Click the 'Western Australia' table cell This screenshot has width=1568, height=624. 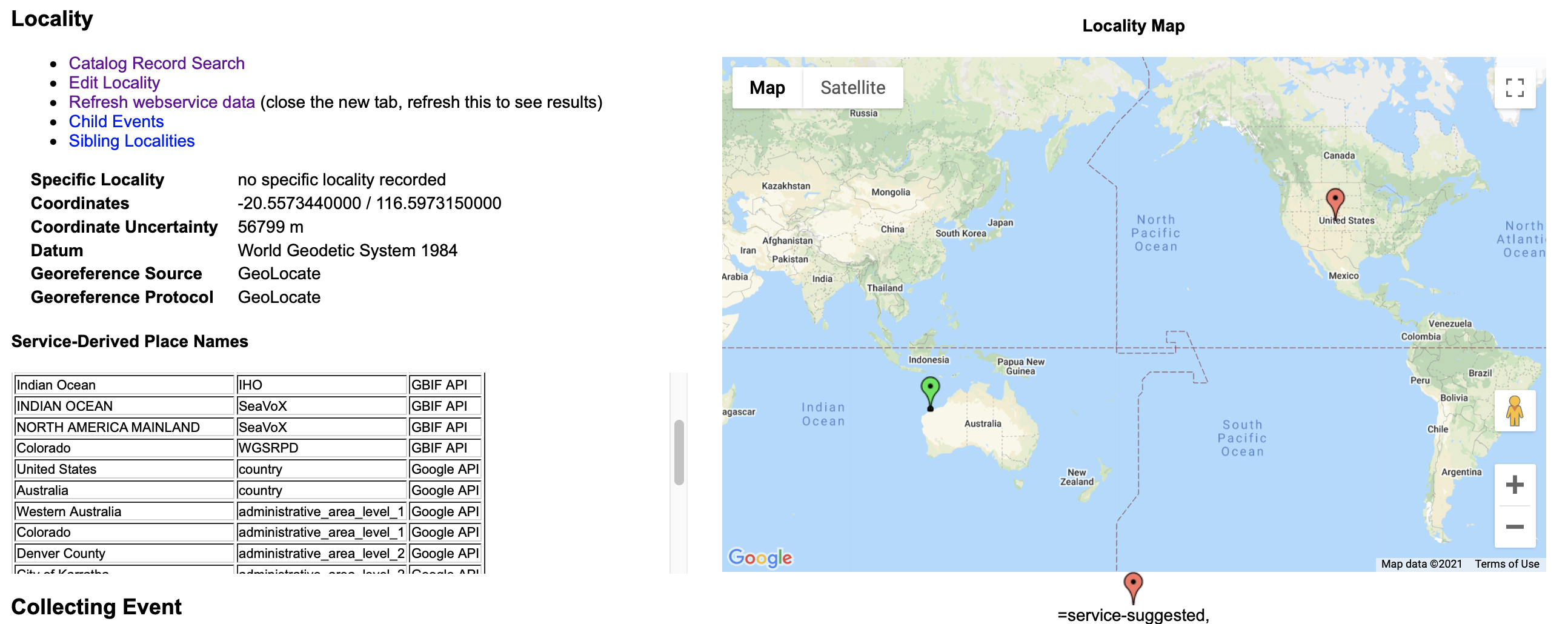(124, 511)
